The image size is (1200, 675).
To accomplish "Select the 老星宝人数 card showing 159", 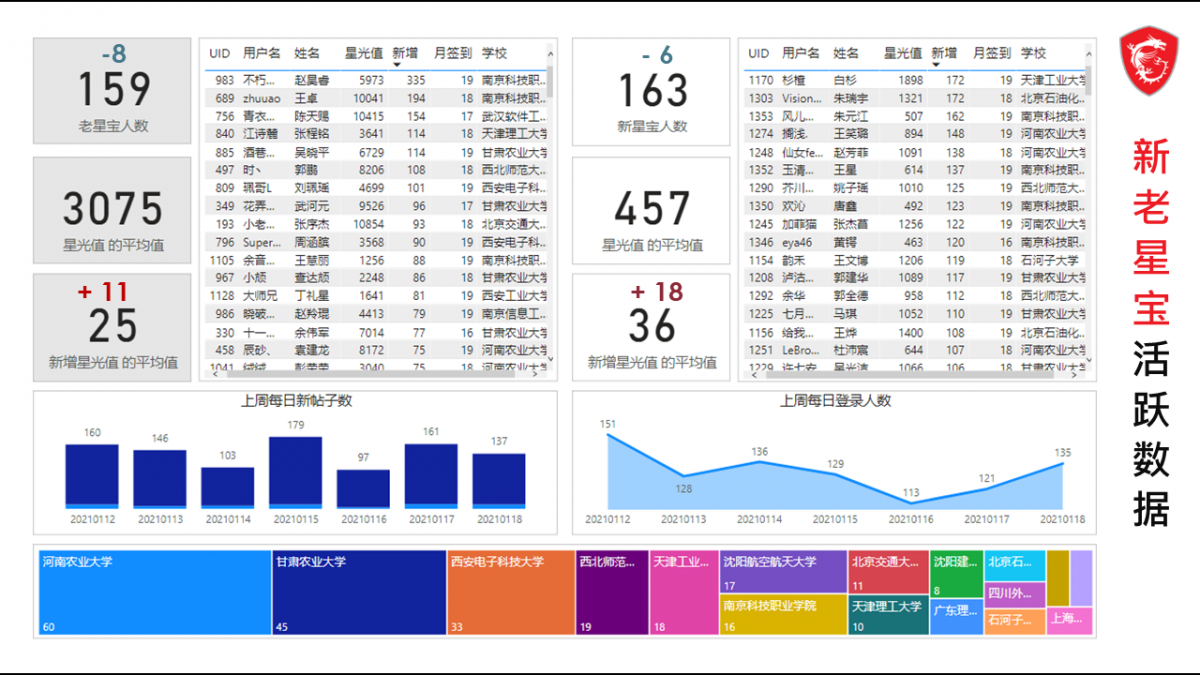I will 112,91.
